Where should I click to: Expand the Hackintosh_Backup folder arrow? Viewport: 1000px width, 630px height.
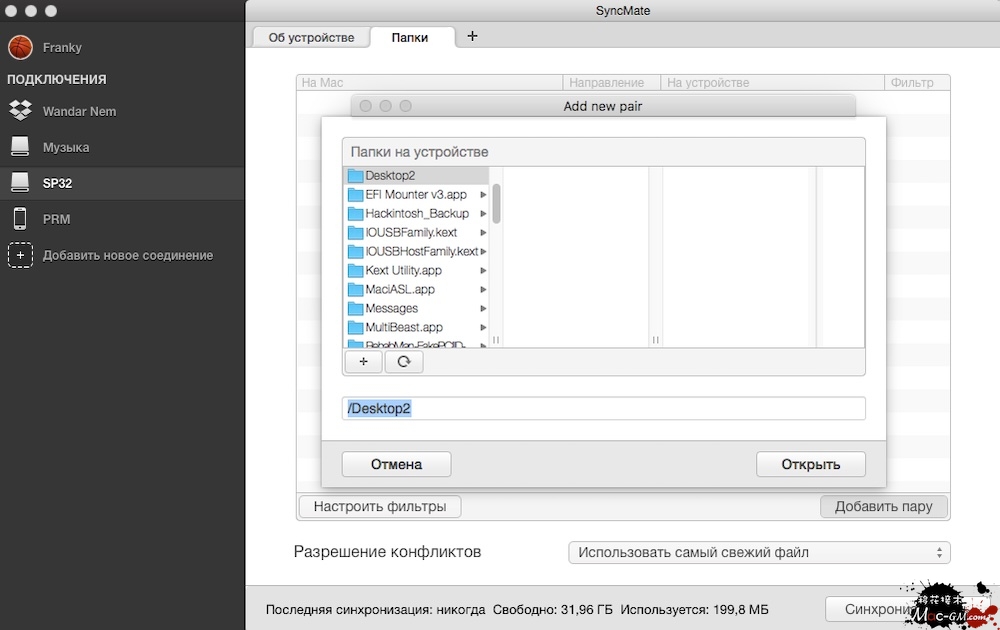coord(483,214)
